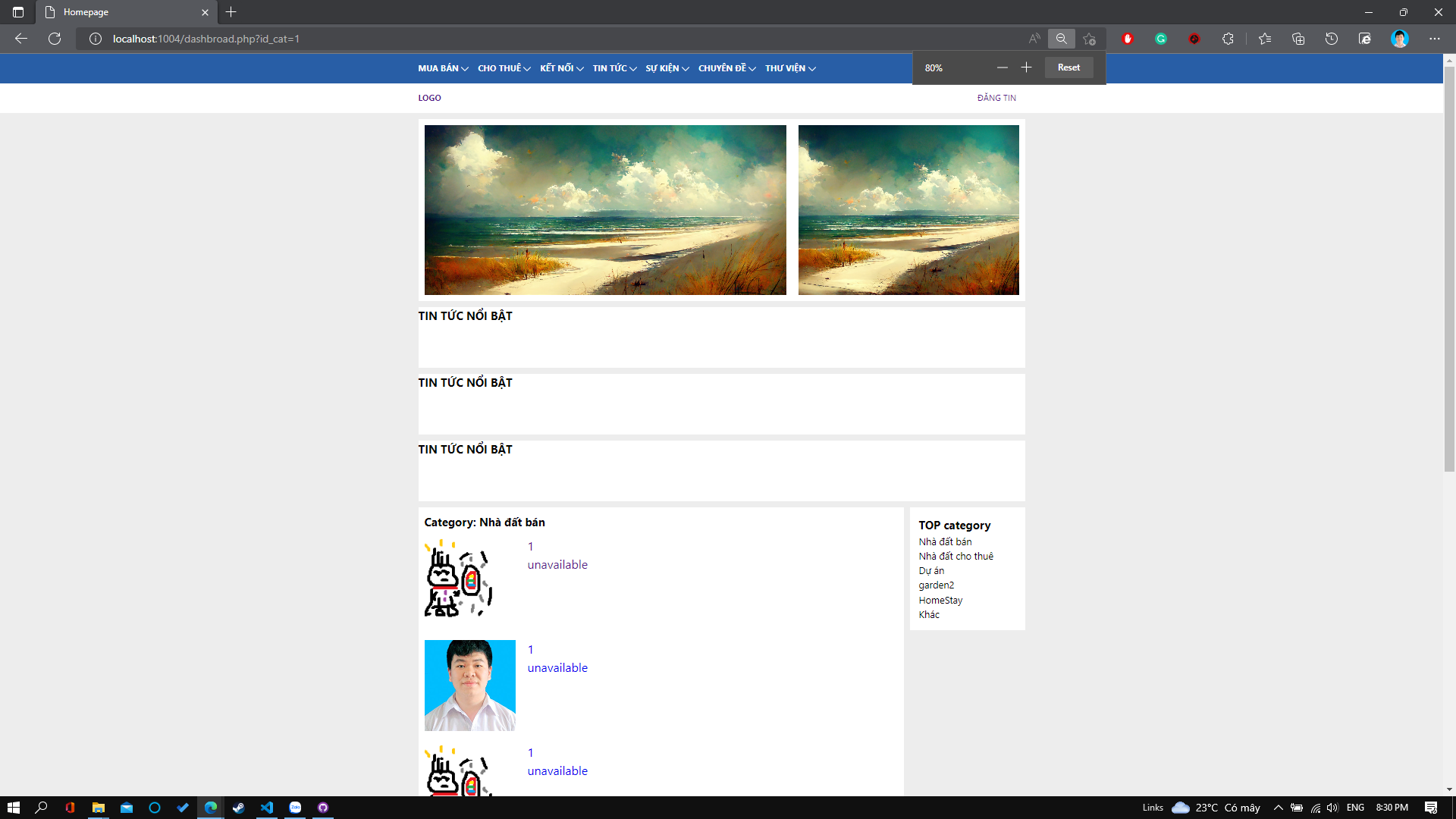Open browsing History in the toolbar
The width and height of the screenshot is (1456, 819).
[x=1332, y=39]
